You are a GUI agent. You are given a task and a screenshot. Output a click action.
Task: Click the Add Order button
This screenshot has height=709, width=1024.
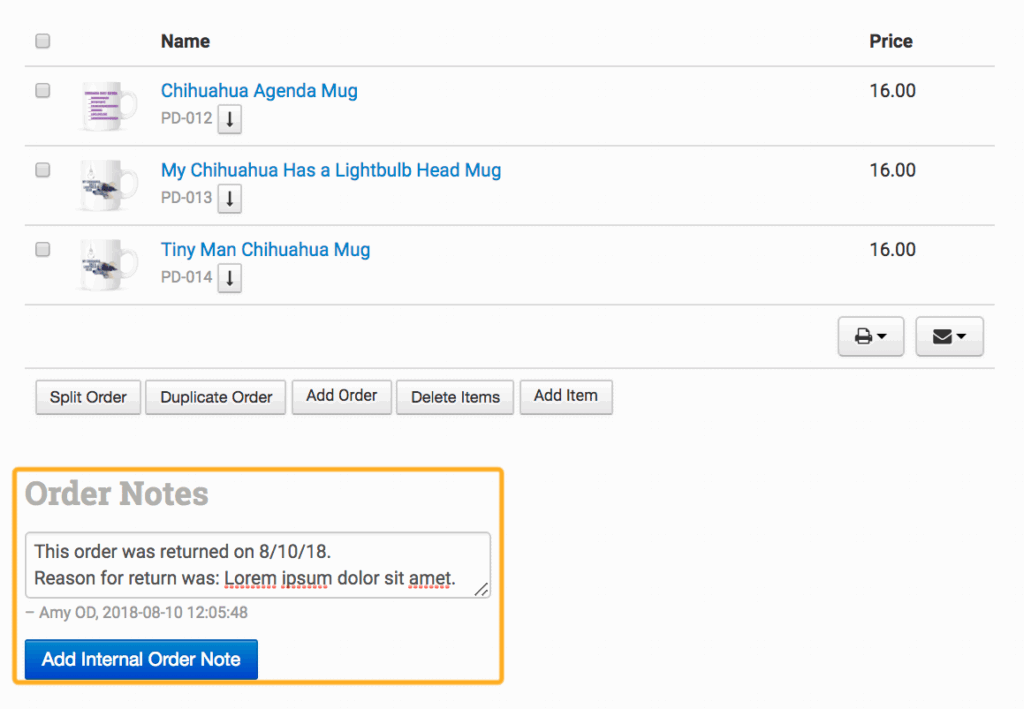(341, 396)
